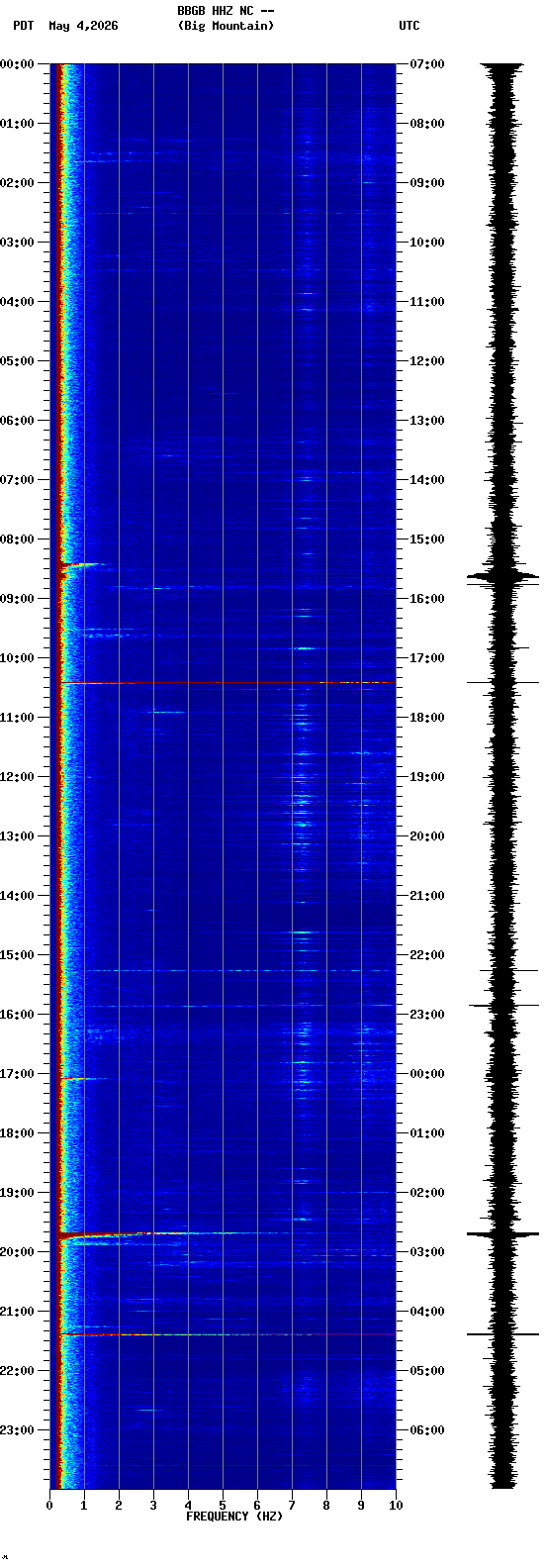This screenshot has height=1568, width=546.
Task: Click the PDT time label '15:00'
Action: pos(17,955)
